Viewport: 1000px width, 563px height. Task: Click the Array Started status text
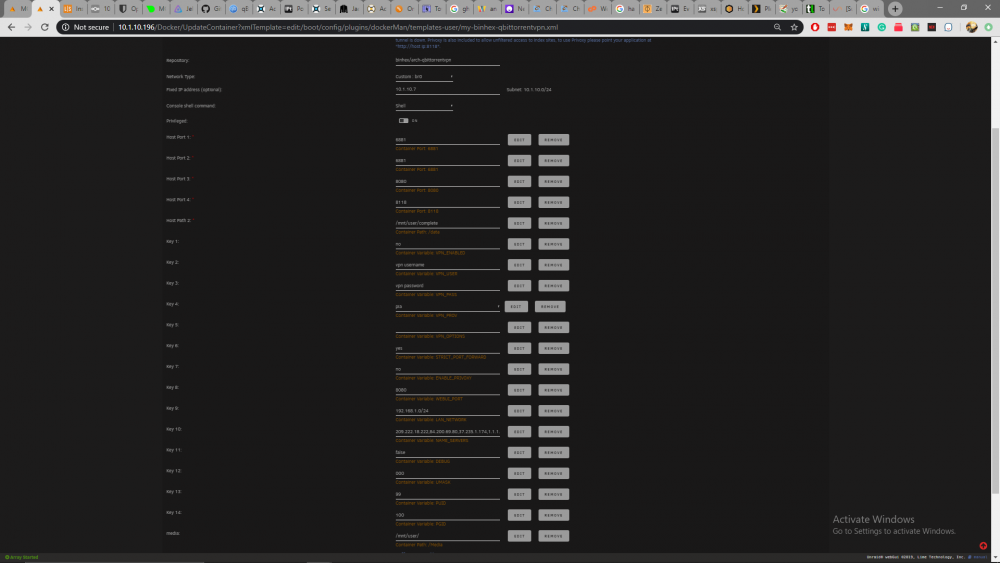22,557
